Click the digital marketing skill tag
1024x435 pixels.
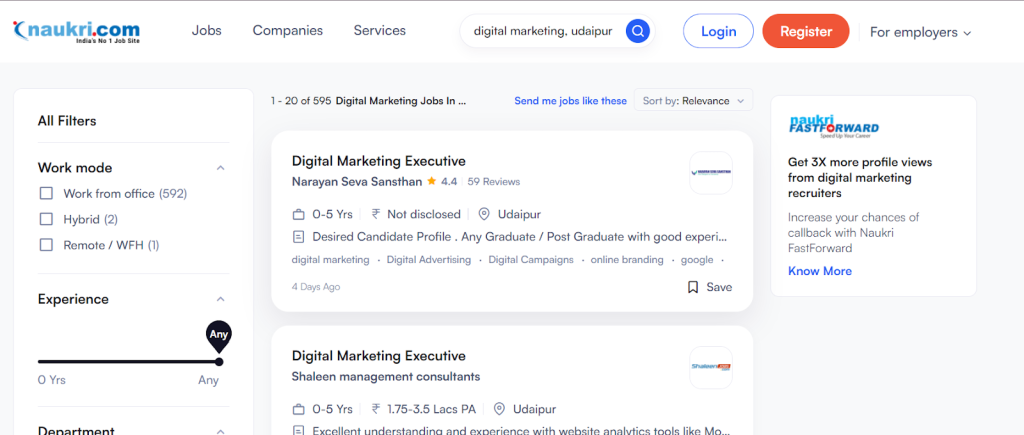pyautogui.click(x=330, y=260)
